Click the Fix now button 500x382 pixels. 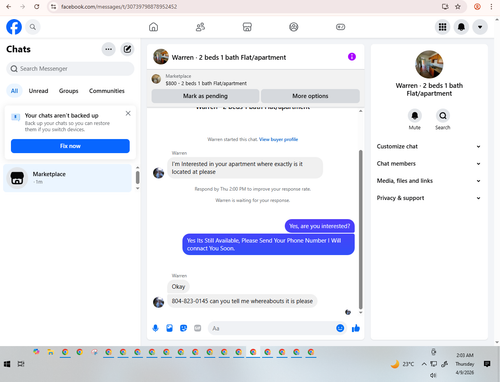point(70,146)
